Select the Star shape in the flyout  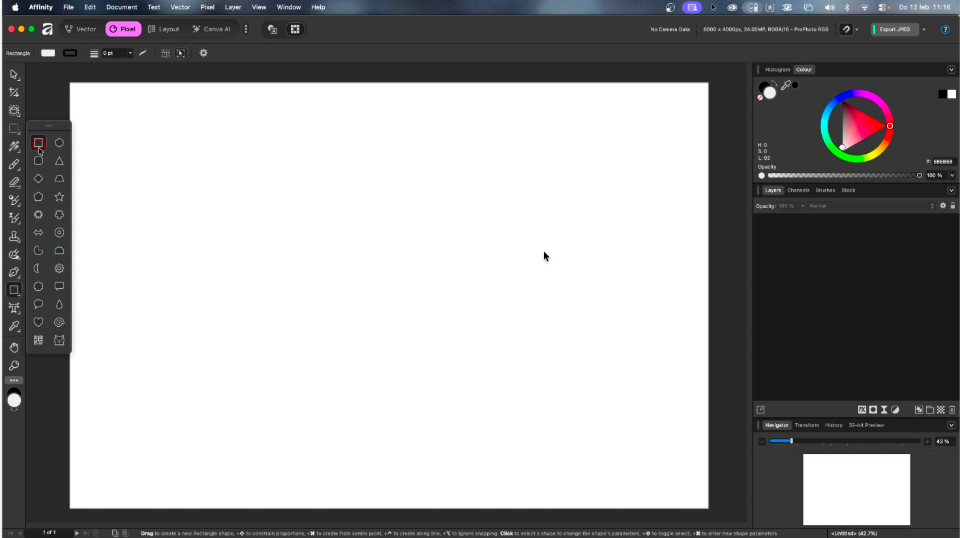59,197
